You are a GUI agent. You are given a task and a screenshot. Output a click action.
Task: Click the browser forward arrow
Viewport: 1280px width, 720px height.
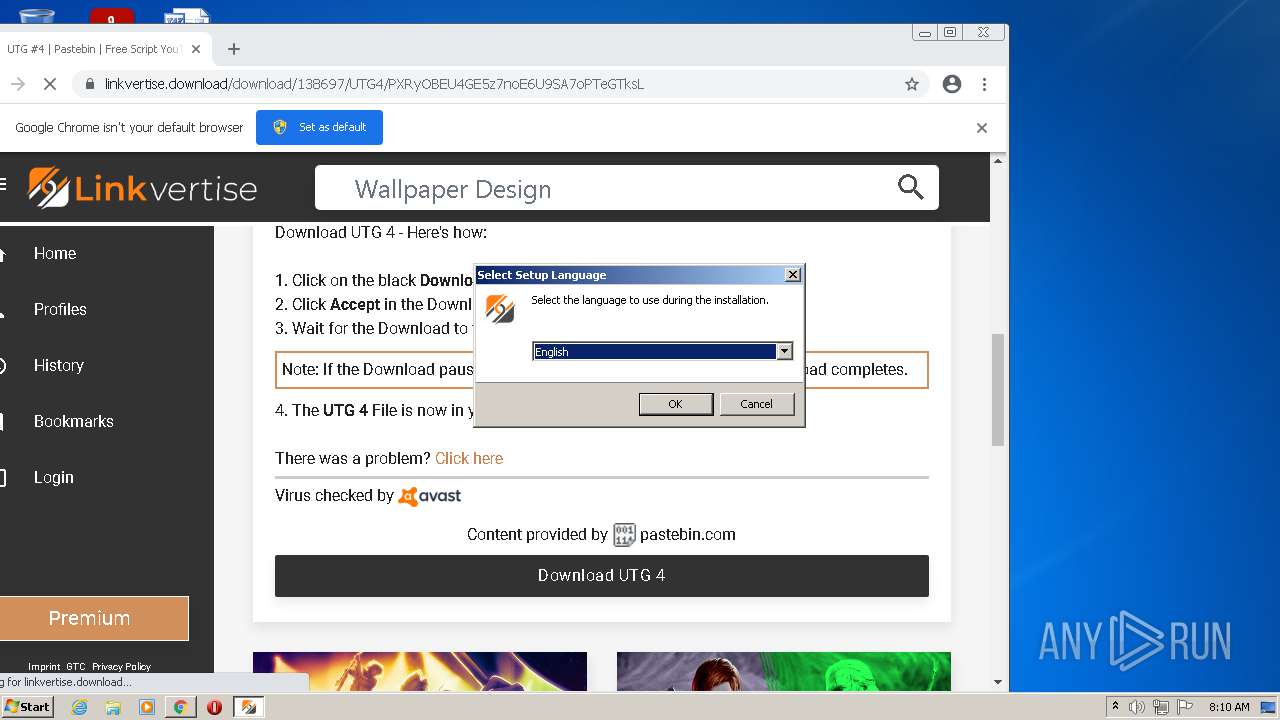pyautogui.click(x=17, y=84)
